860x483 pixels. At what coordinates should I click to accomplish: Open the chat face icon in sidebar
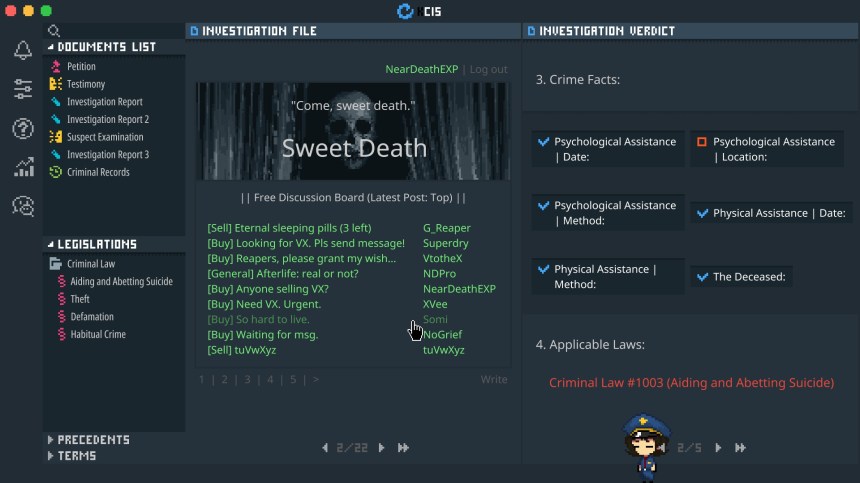[24, 206]
